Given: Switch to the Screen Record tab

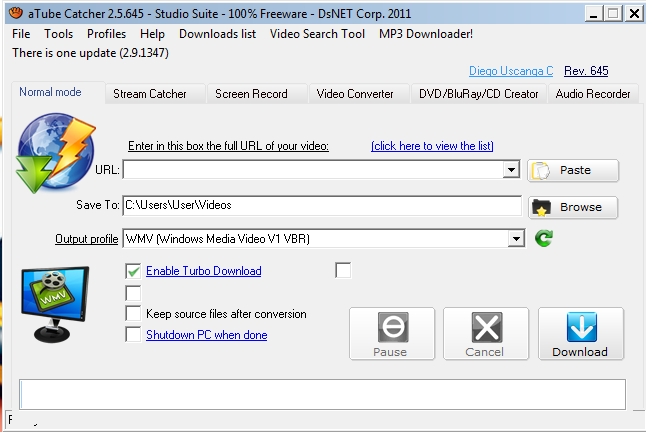Looking at the screenshot, I should click(x=257, y=94).
